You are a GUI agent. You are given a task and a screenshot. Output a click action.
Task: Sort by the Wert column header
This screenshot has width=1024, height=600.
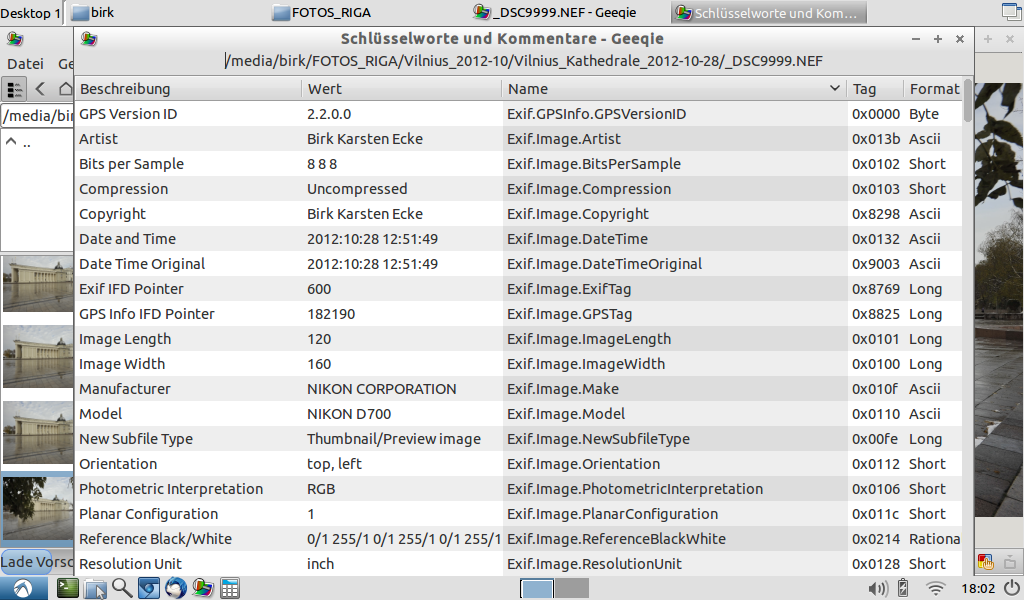point(402,89)
